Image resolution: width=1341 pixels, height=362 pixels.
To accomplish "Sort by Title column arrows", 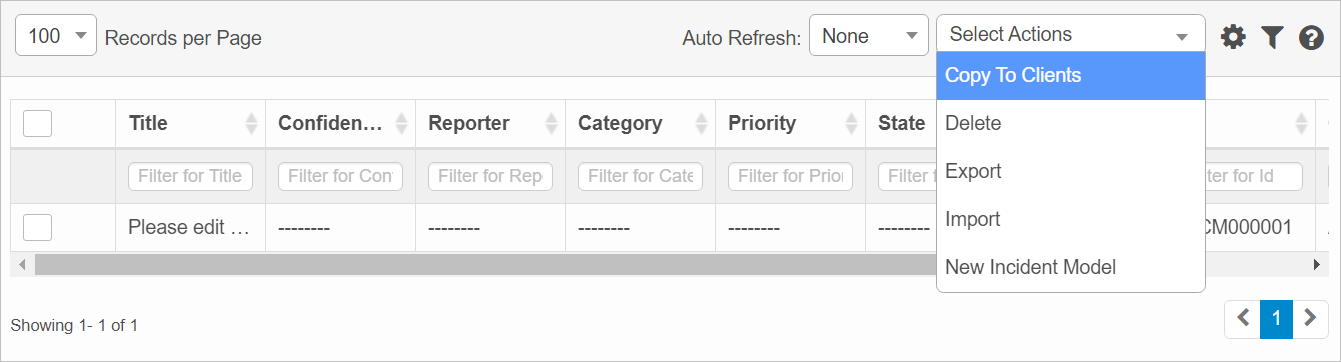I will [251, 124].
